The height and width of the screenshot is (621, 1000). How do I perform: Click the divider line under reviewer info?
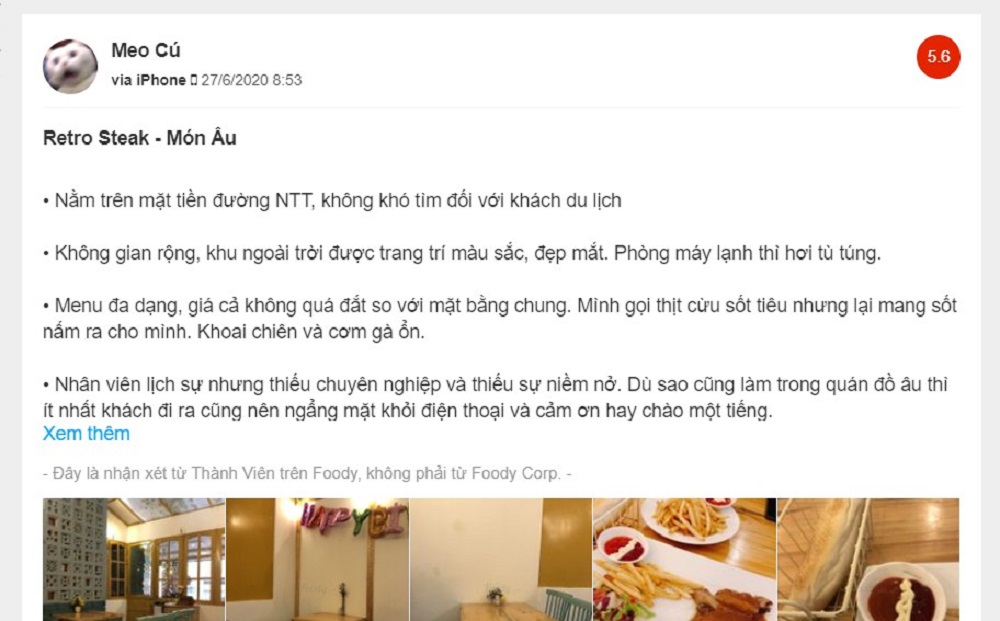pyautogui.click(x=501, y=108)
